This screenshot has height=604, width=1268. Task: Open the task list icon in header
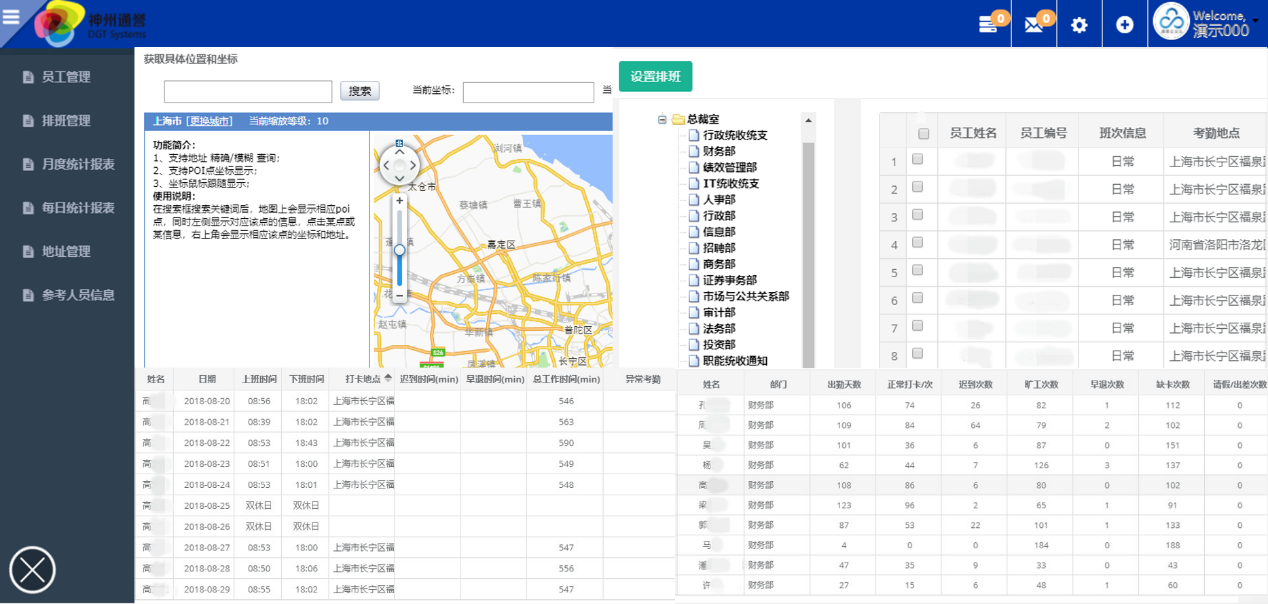click(x=988, y=25)
